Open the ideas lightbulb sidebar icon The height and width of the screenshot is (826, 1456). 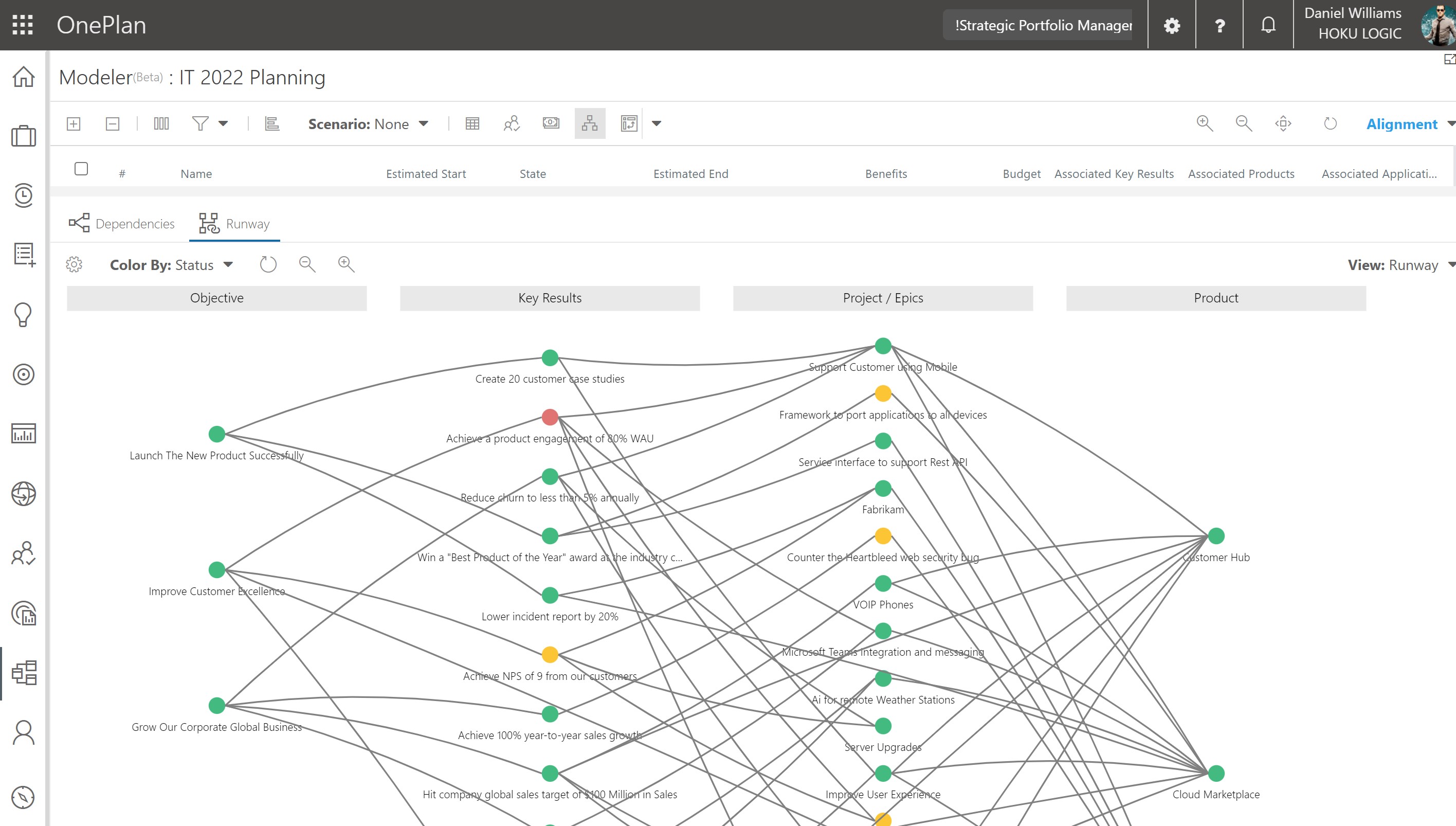pos(23,314)
